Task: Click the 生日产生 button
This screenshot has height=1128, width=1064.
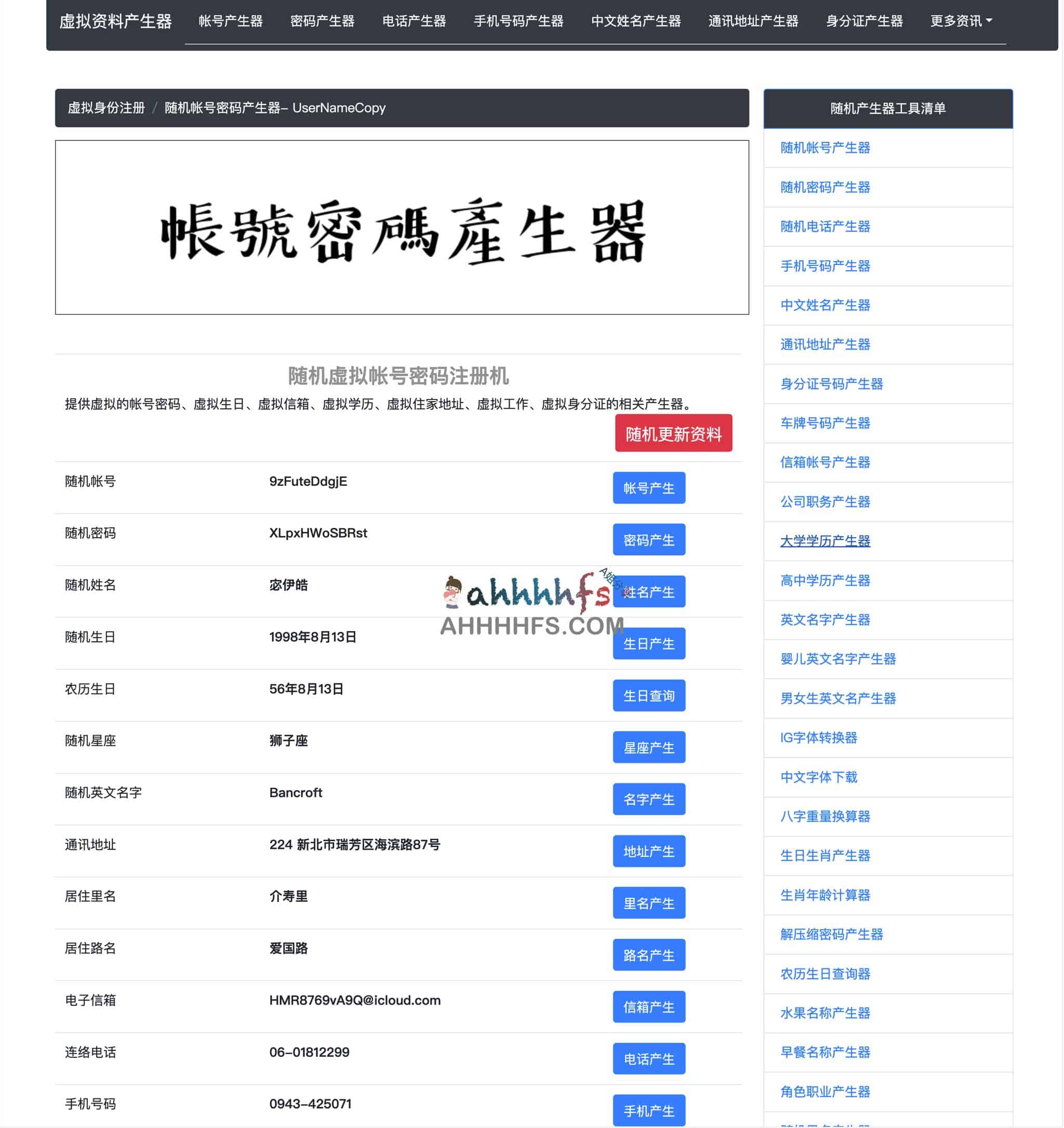Action: tap(648, 644)
